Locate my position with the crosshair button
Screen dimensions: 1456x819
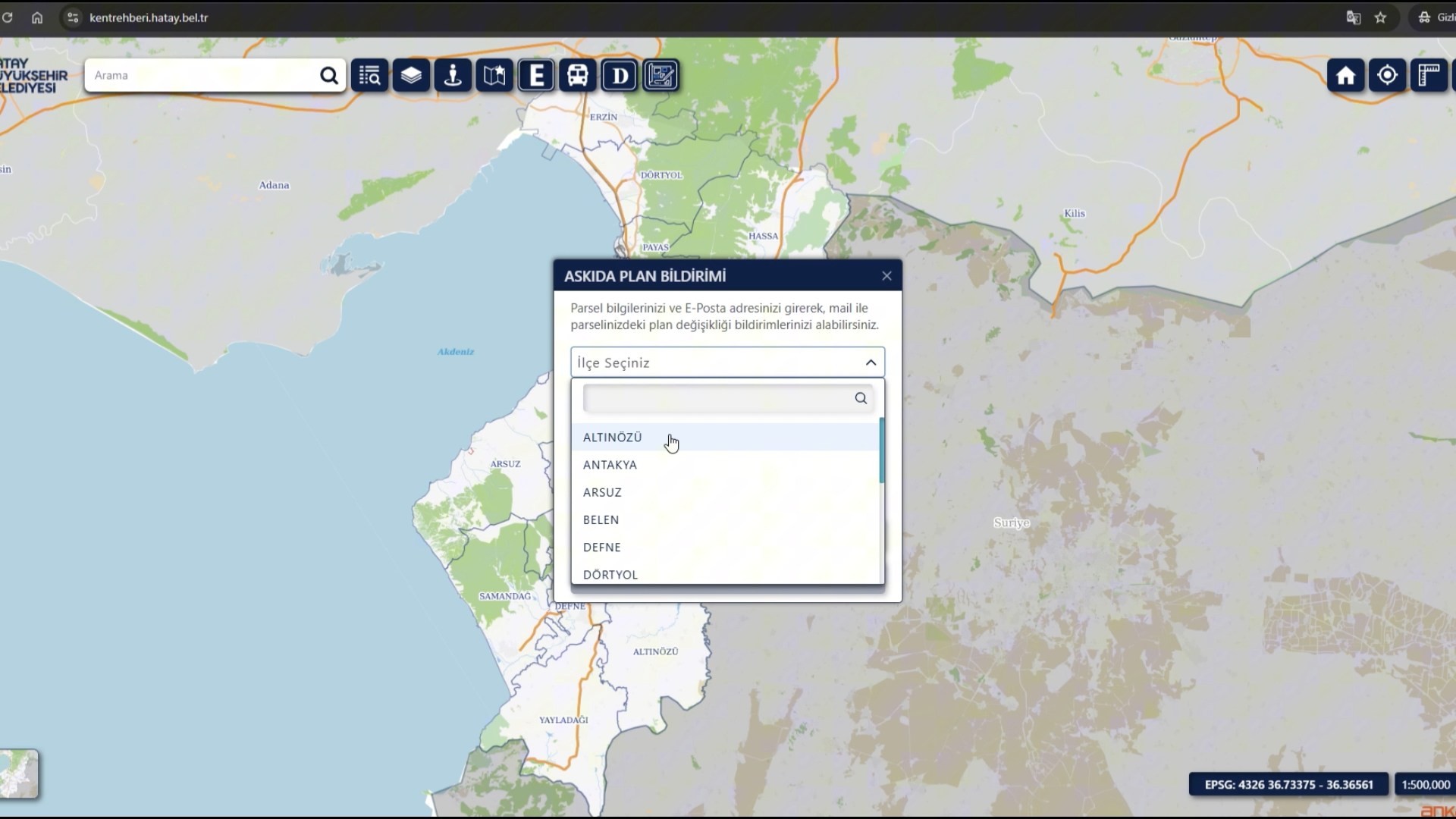[1387, 76]
